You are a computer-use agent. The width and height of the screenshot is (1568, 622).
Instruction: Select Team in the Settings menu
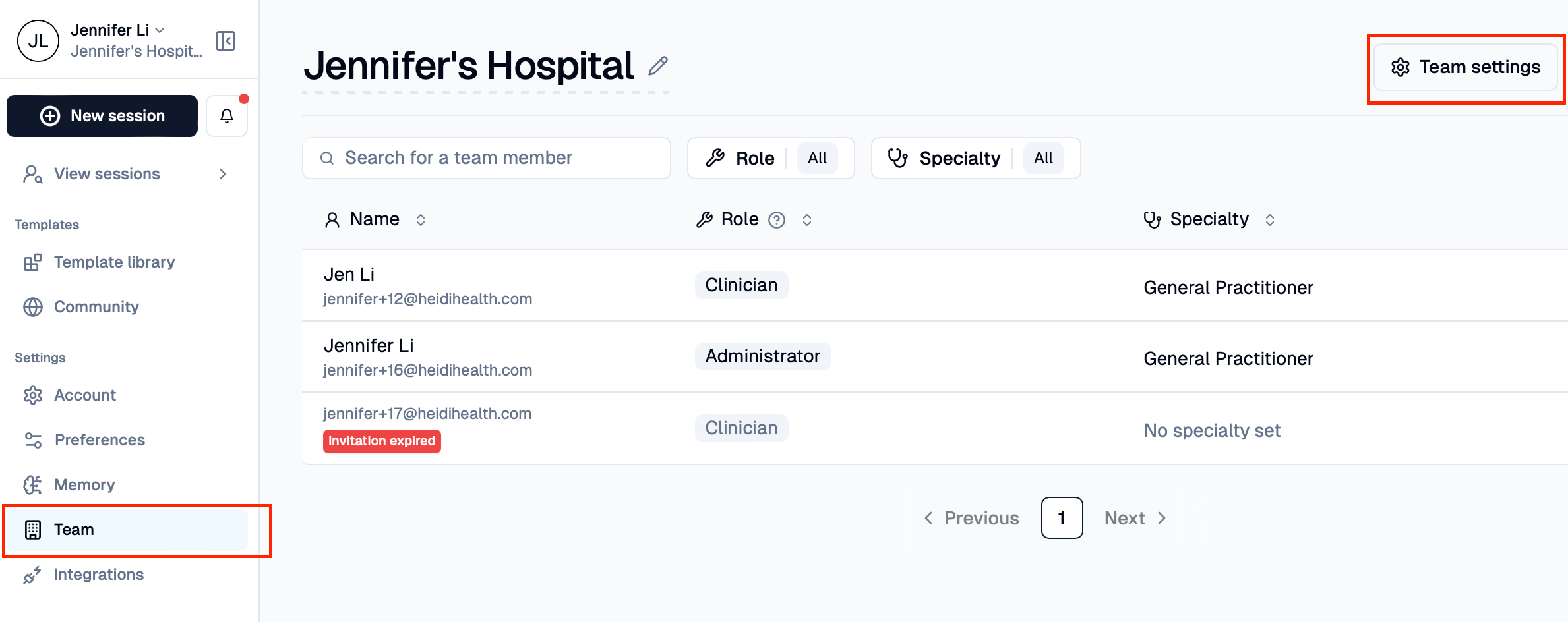click(73, 529)
